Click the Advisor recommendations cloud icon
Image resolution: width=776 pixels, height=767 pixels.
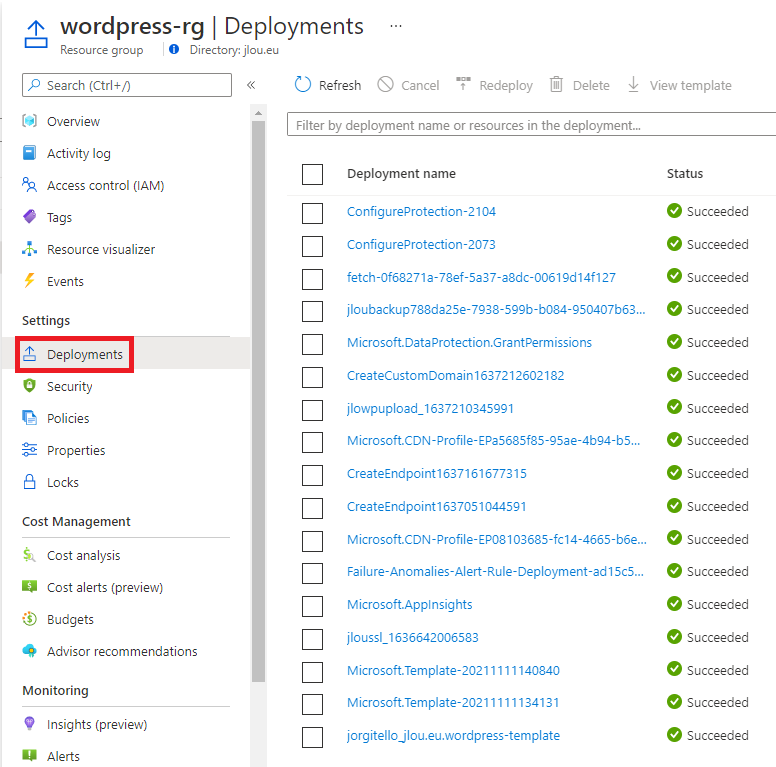pyautogui.click(x=30, y=651)
